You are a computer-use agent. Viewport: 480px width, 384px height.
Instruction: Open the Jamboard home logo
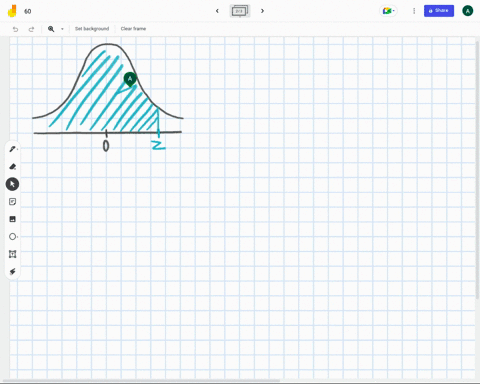point(12,11)
